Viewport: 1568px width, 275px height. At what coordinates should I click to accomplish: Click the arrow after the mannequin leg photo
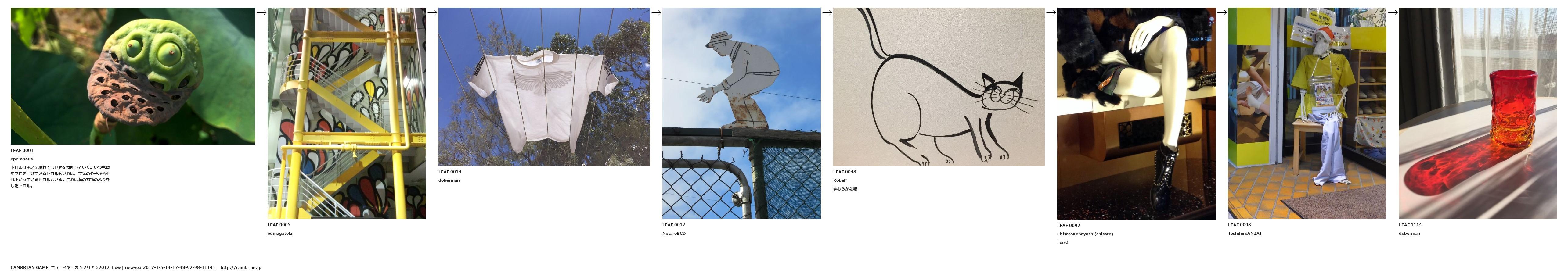1222,12
